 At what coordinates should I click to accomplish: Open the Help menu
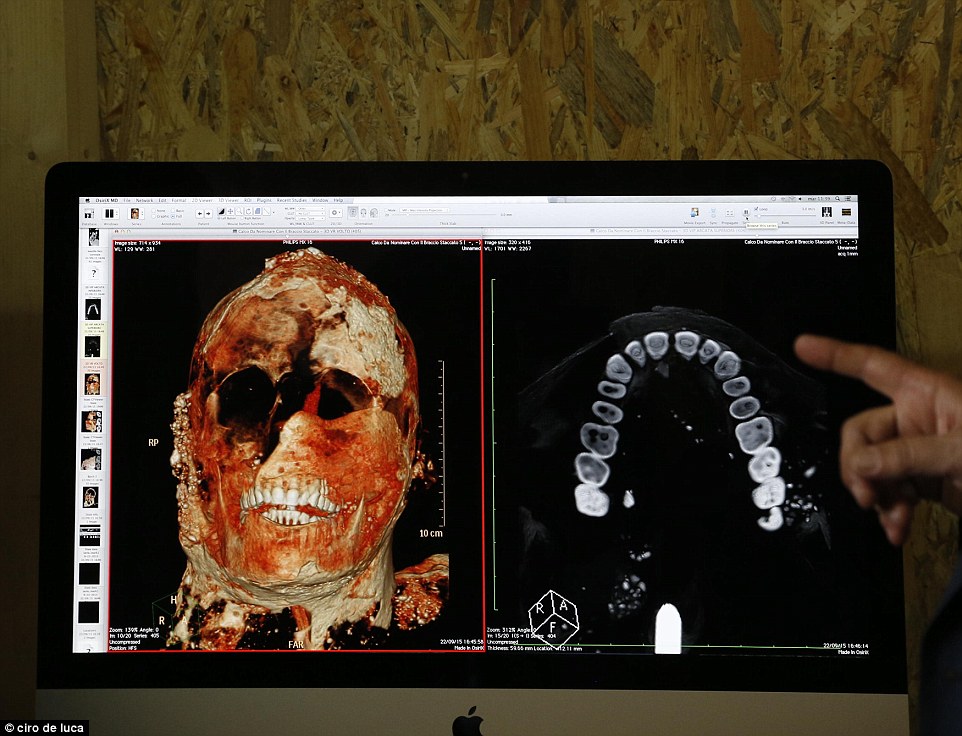pyautogui.click(x=338, y=200)
